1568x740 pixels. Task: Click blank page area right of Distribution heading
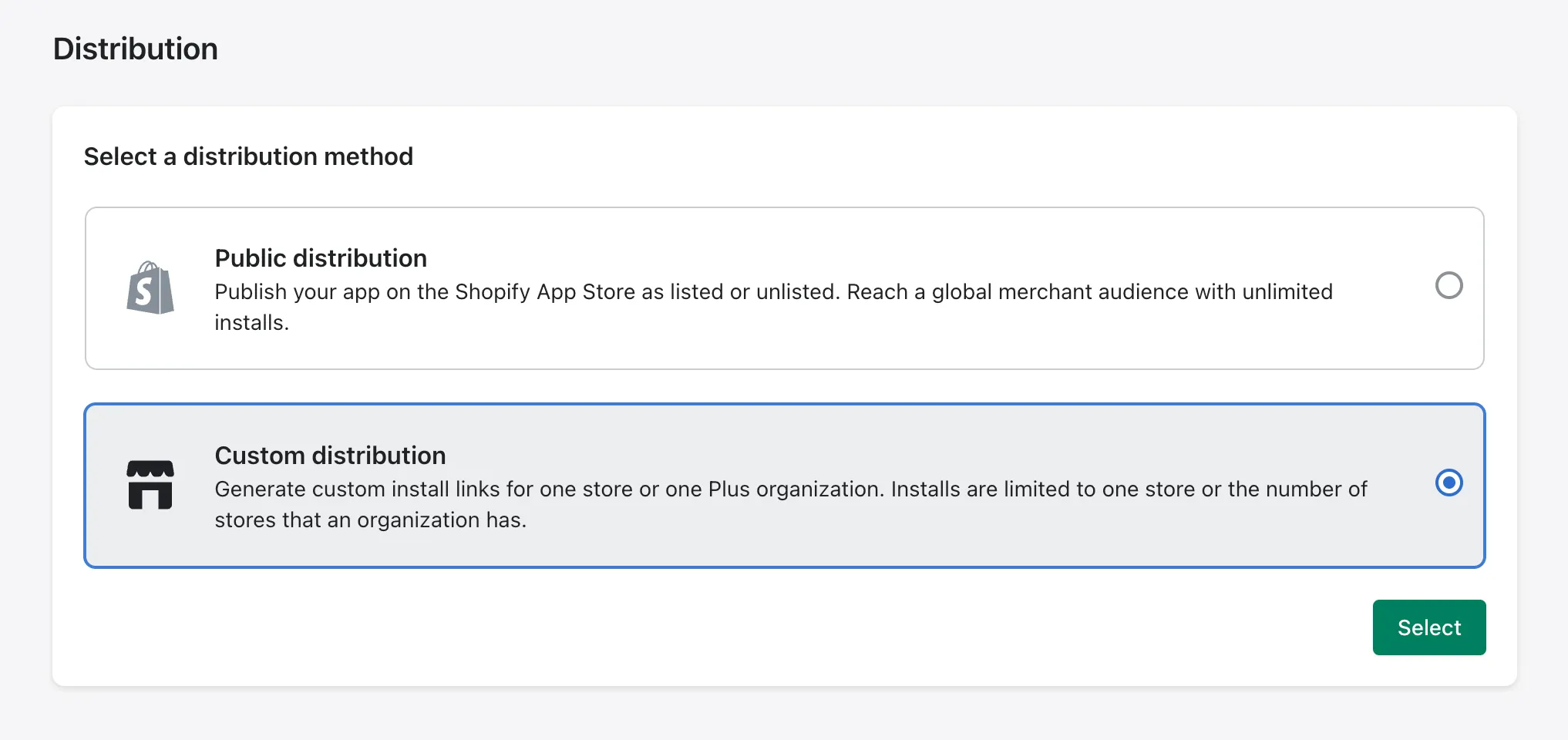(848, 49)
